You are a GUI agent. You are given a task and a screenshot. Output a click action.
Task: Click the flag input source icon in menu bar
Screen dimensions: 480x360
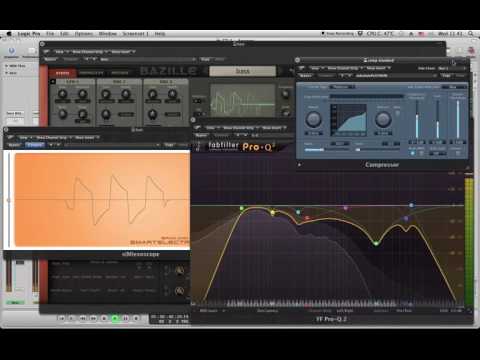point(421,34)
